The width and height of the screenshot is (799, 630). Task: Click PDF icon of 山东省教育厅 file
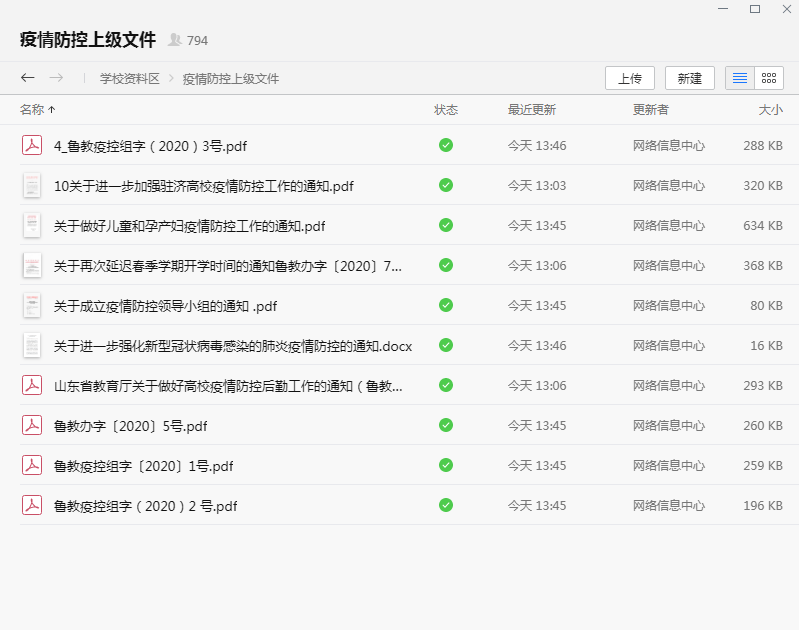point(32,385)
